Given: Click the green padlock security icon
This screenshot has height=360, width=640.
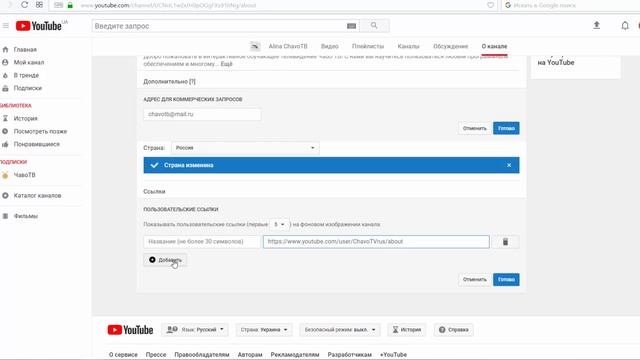Looking at the screenshot, I should point(70,5).
